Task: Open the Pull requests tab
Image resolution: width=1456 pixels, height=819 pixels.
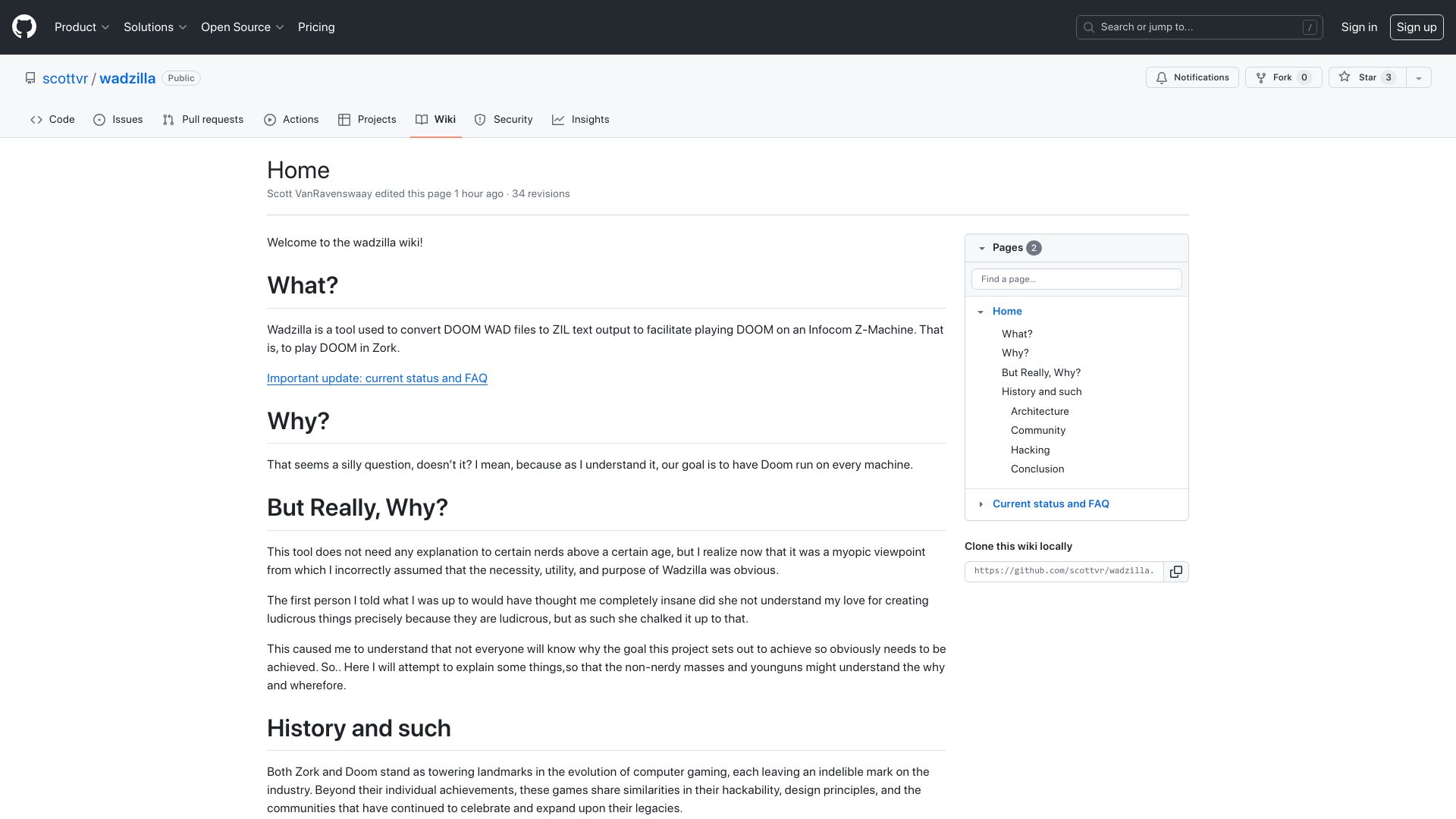Action: (202, 120)
